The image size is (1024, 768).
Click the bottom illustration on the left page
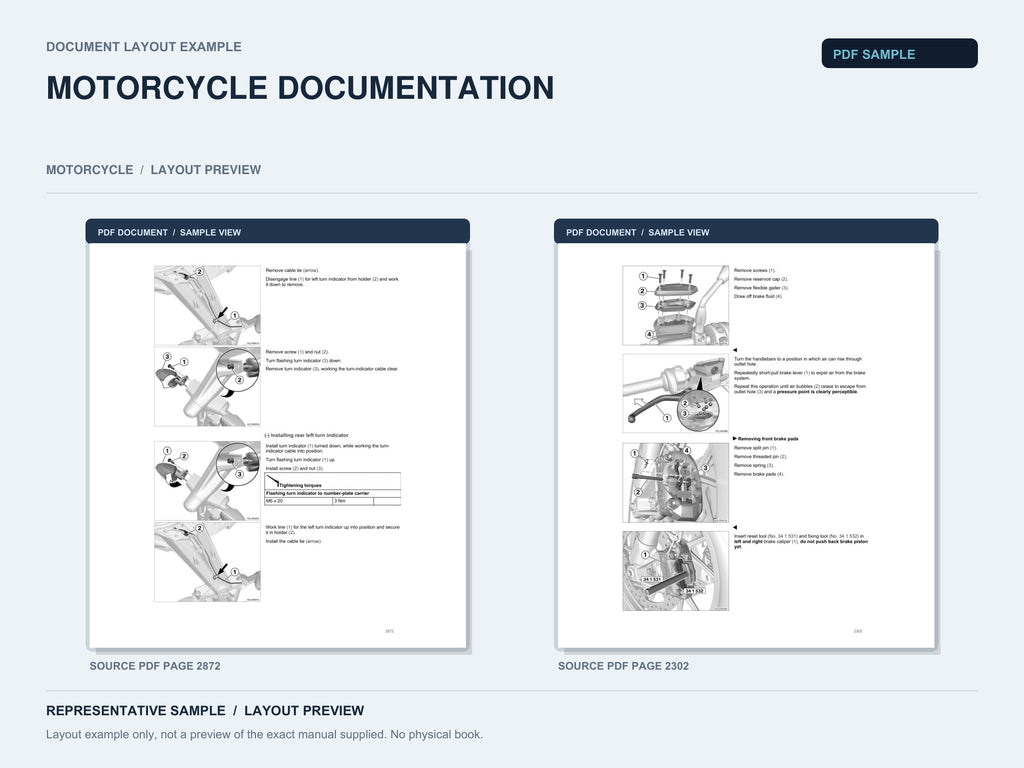click(x=207, y=562)
